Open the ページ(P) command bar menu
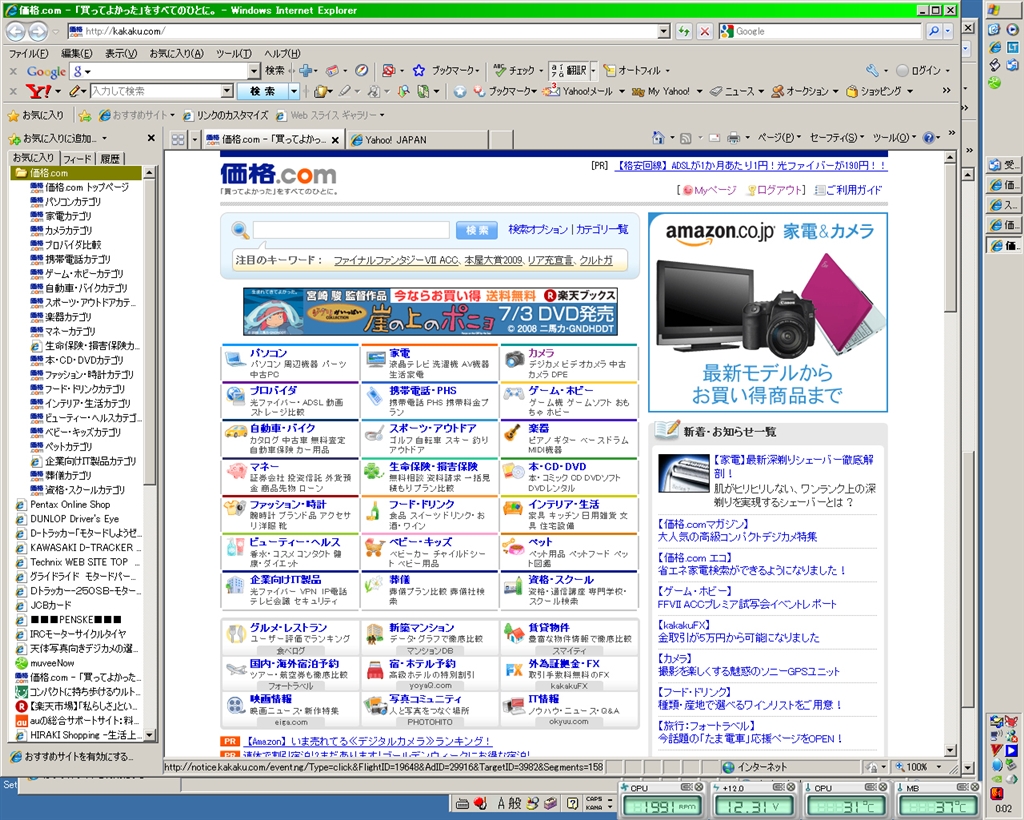The image size is (1024, 820). 778,138
